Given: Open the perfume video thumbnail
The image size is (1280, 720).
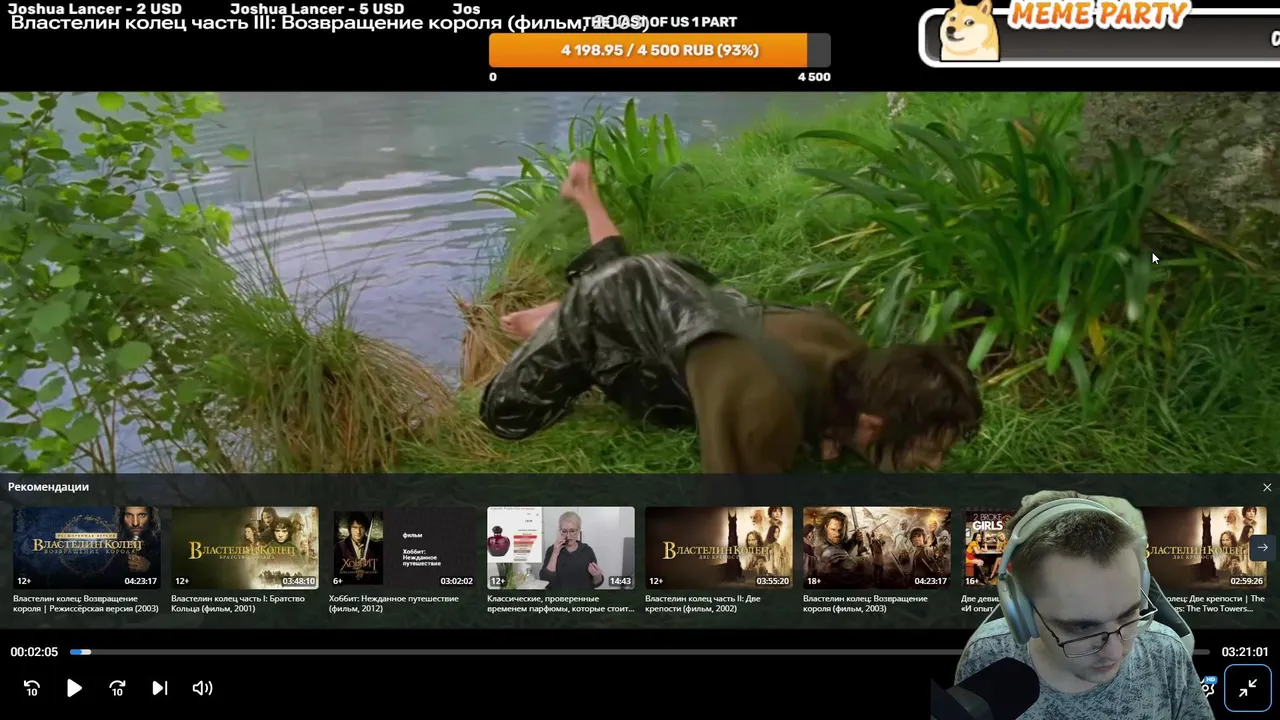Looking at the screenshot, I should click(561, 547).
